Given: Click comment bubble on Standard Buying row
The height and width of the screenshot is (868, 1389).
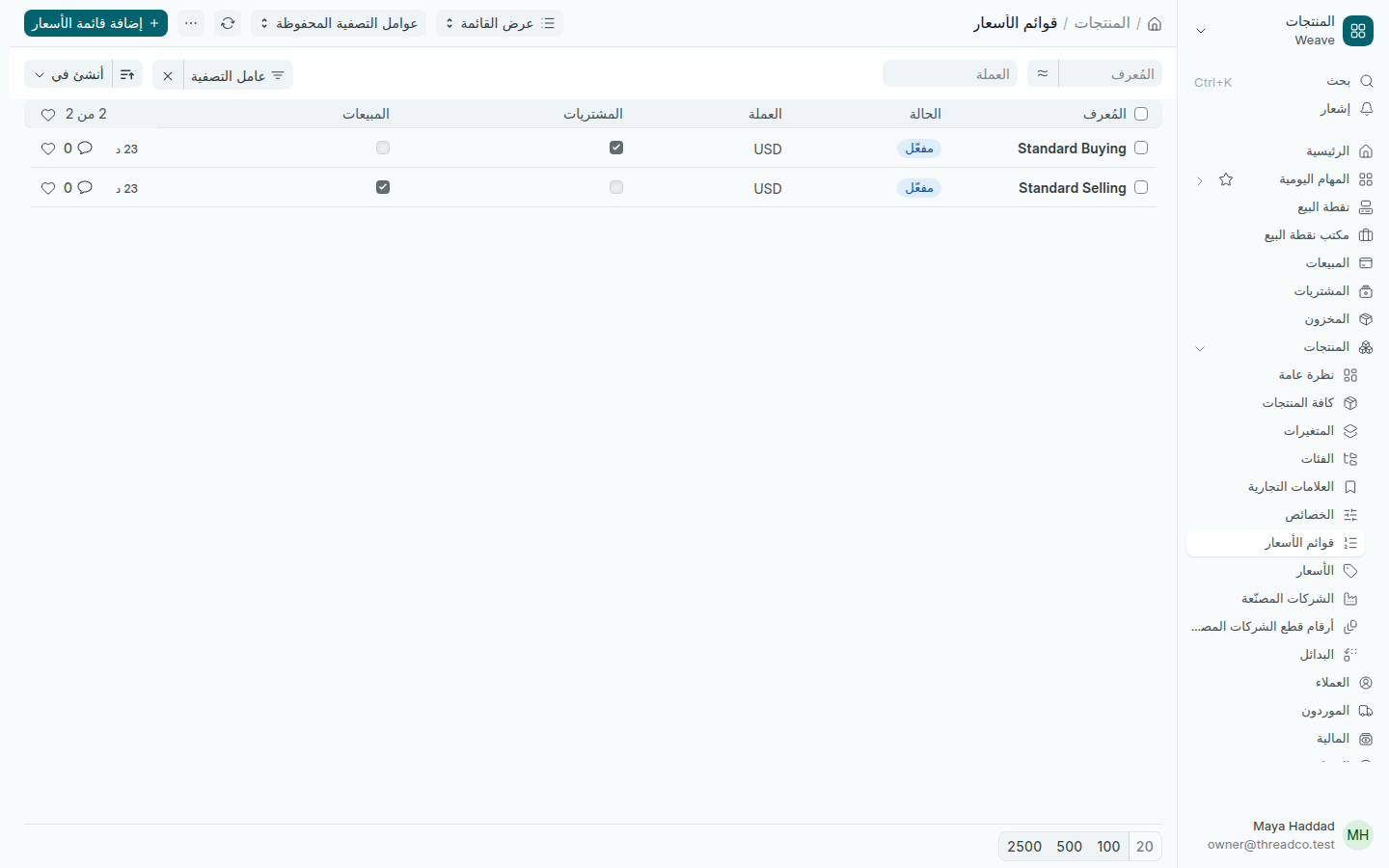Looking at the screenshot, I should coord(85,149).
